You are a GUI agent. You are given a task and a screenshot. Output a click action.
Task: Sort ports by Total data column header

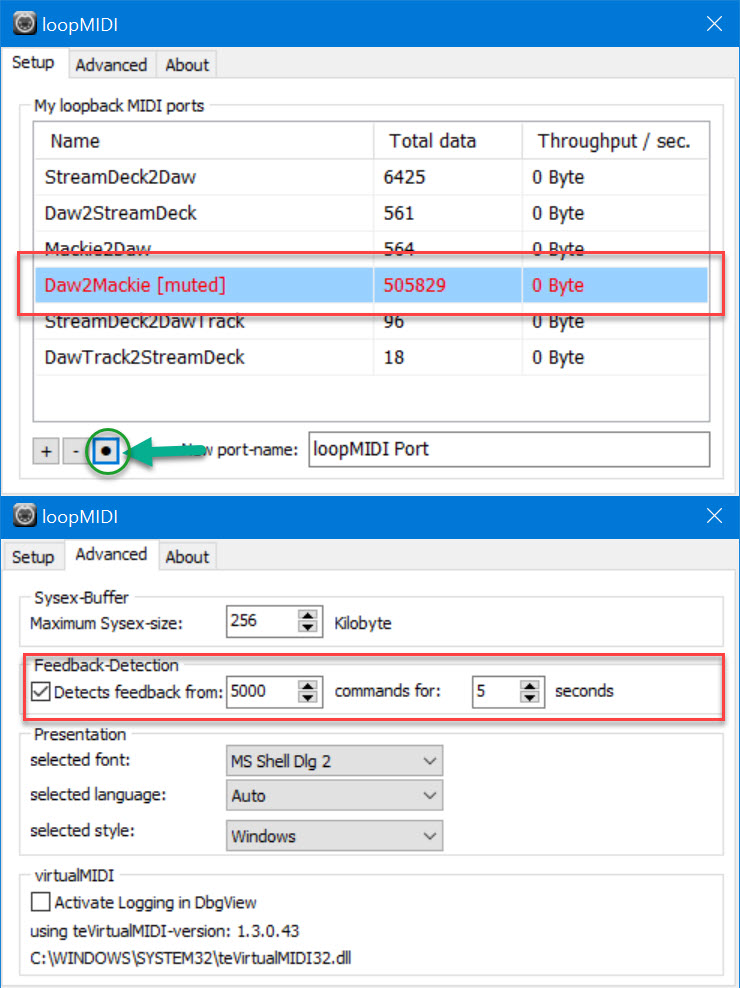point(432,141)
